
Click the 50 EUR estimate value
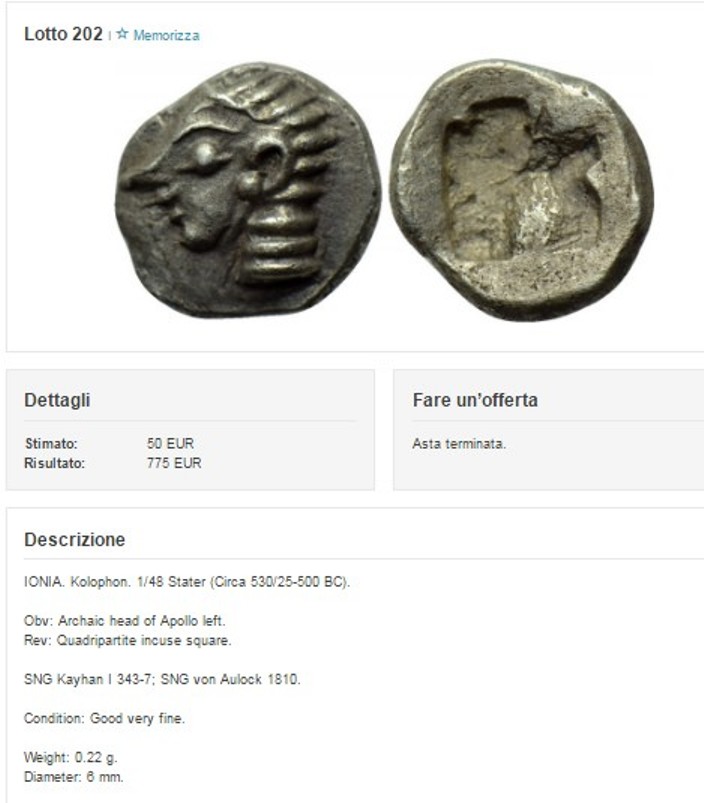170,443
